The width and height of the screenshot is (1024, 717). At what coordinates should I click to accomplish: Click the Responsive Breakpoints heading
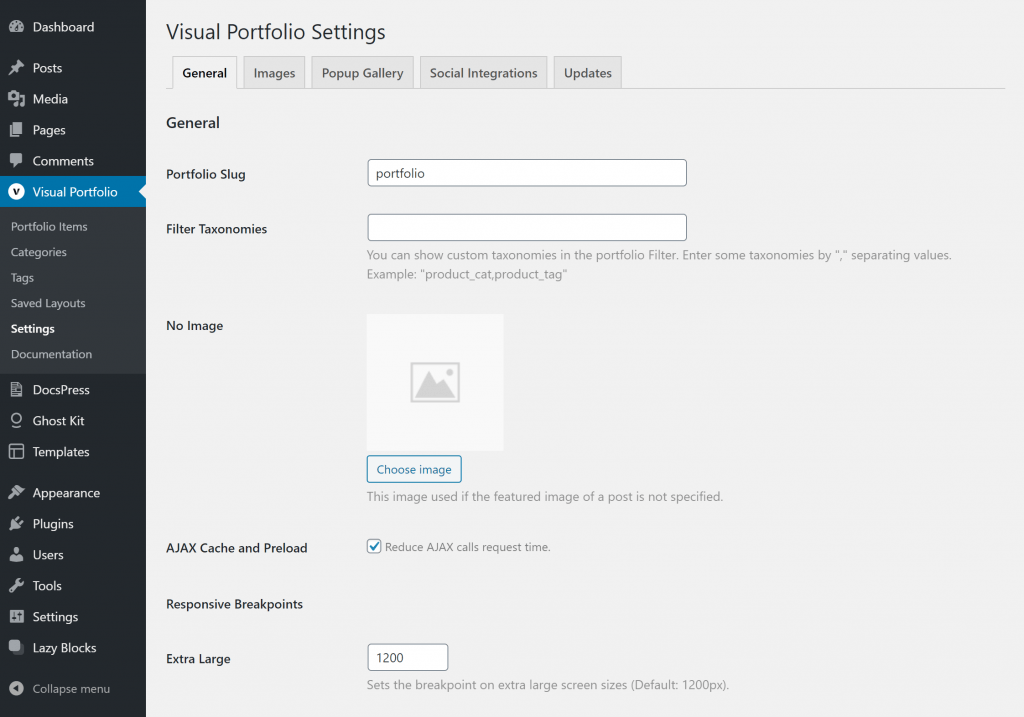click(x=234, y=604)
